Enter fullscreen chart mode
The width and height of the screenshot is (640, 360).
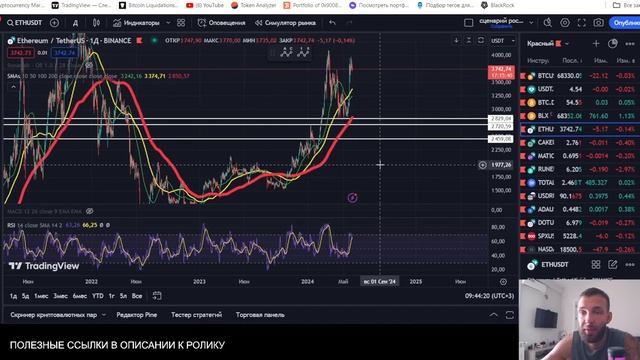(x=582, y=23)
